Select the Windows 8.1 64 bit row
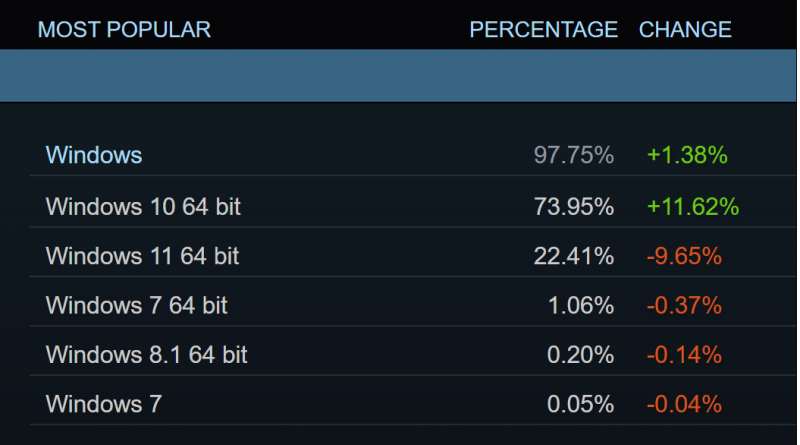 (146, 355)
